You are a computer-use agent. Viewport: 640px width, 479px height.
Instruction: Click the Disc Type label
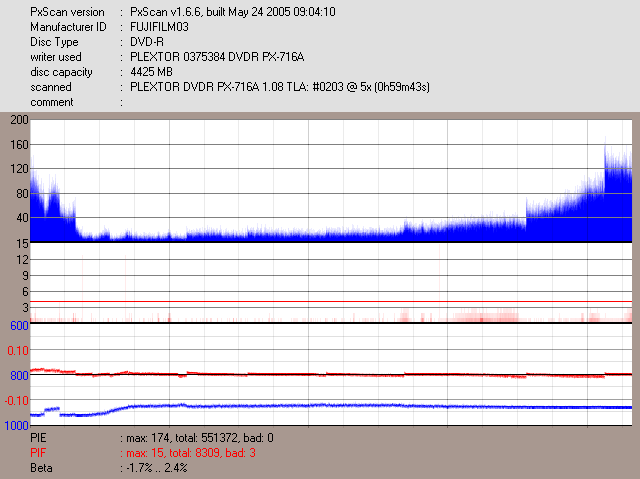(x=54, y=42)
